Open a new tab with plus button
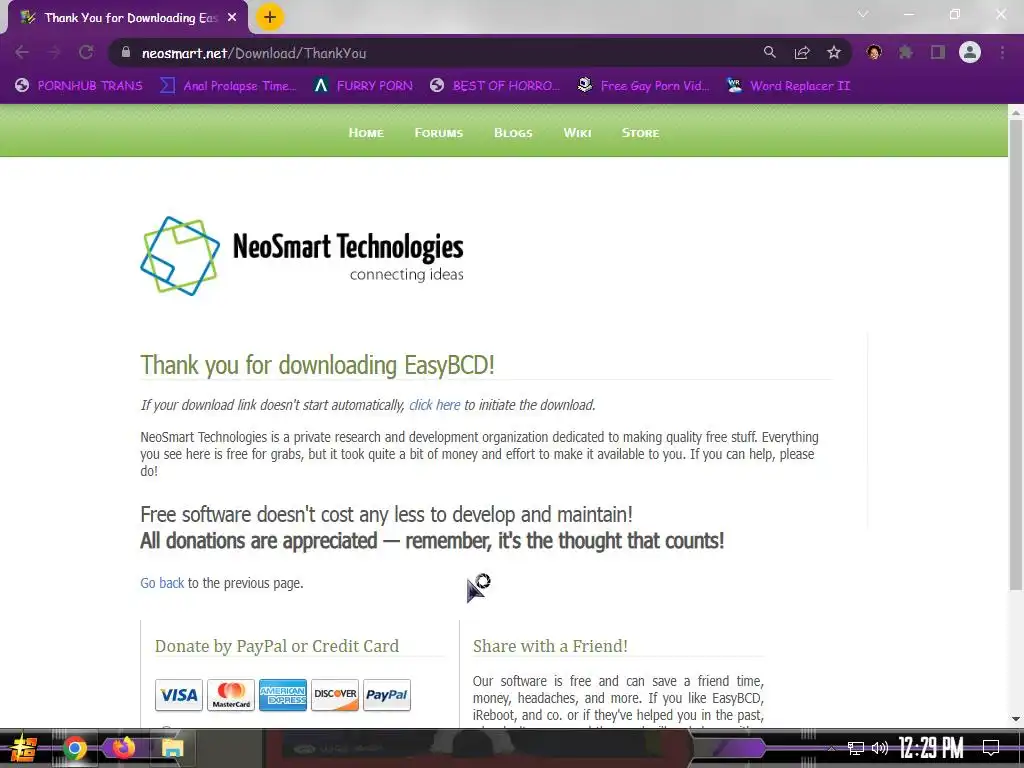Image resolution: width=1024 pixels, height=768 pixels. pos(270,17)
